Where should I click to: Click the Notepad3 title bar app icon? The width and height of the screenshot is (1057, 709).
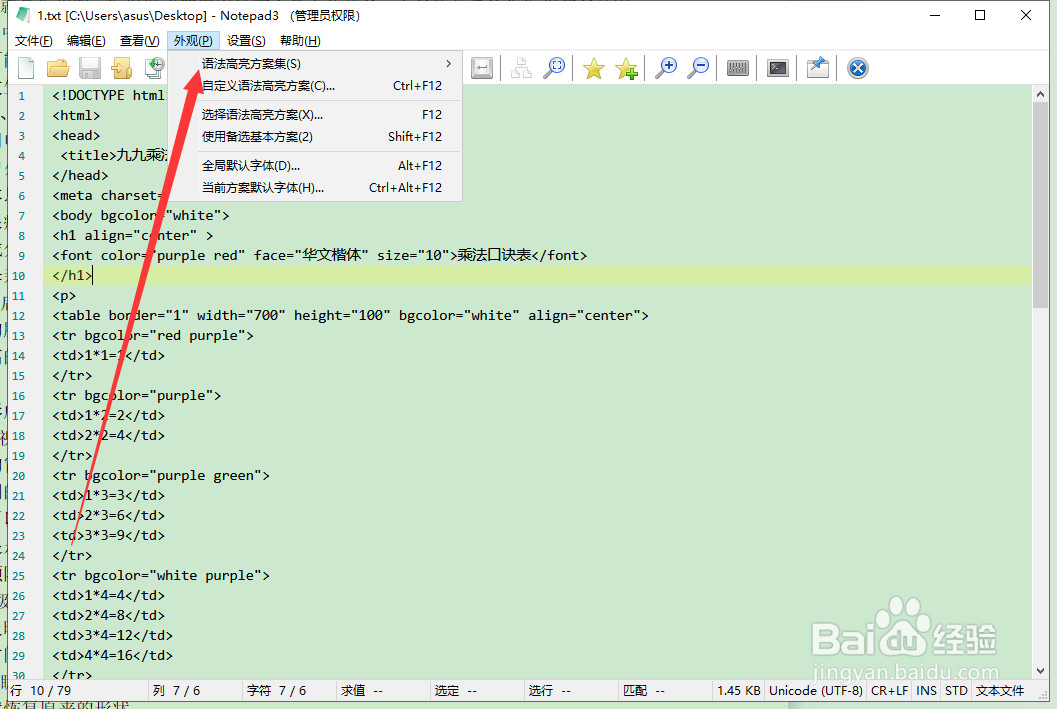tap(23, 15)
